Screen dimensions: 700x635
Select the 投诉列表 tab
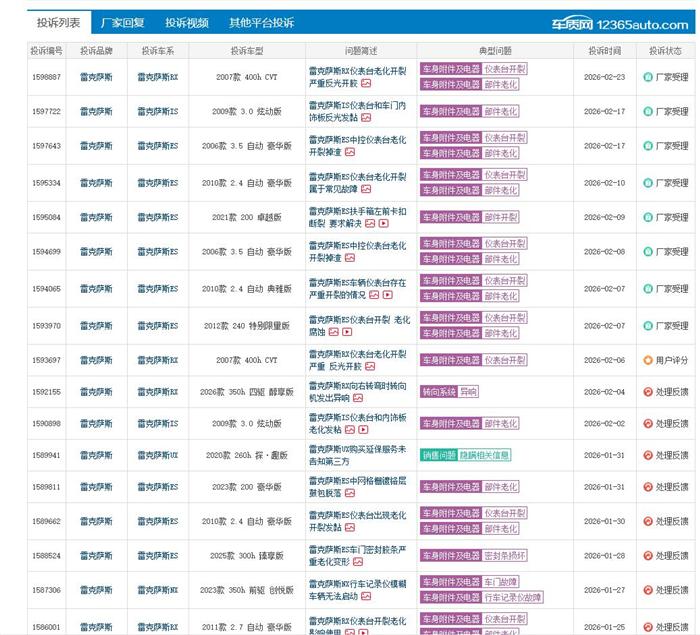(x=58, y=22)
